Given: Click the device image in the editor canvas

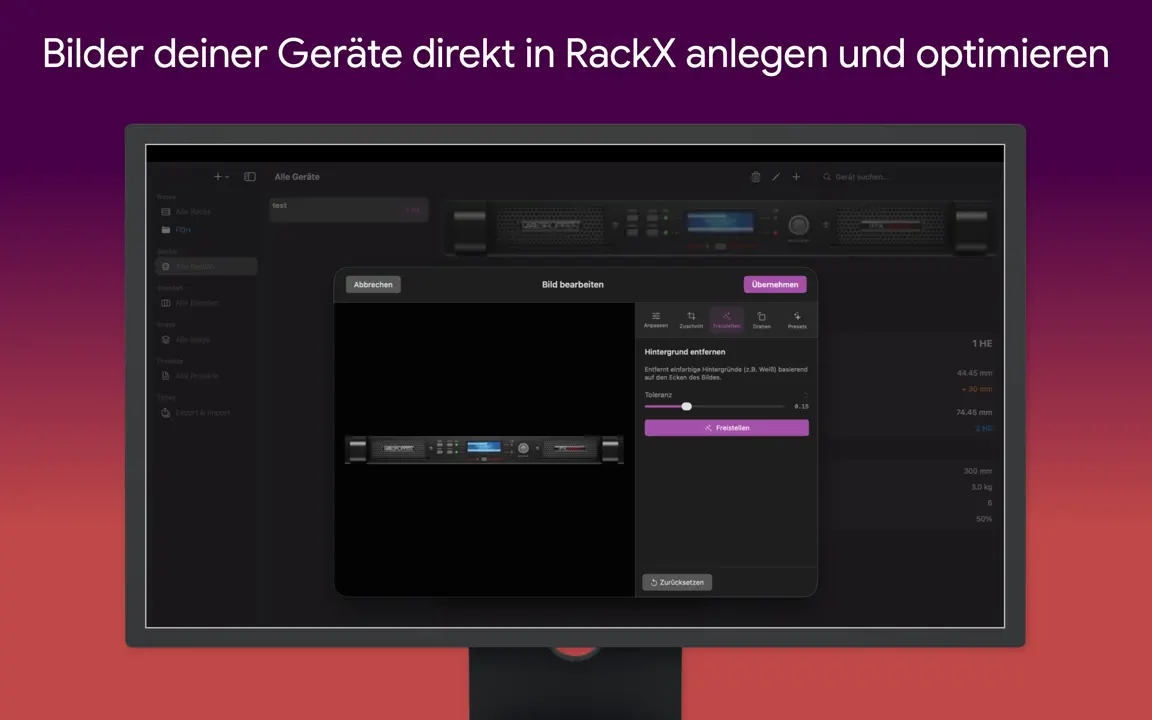Looking at the screenshot, I should pyautogui.click(x=484, y=448).
